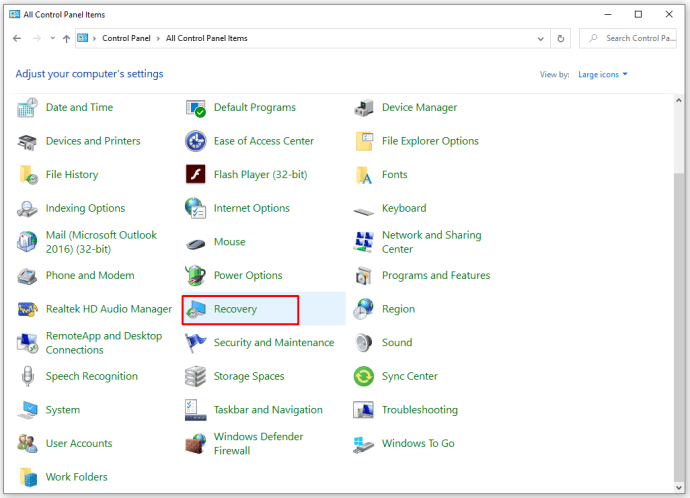The image size is (690, 498).
Task: Click the RemoteApp and Desktop Connections icon
Action: click(x=27, y=343)
